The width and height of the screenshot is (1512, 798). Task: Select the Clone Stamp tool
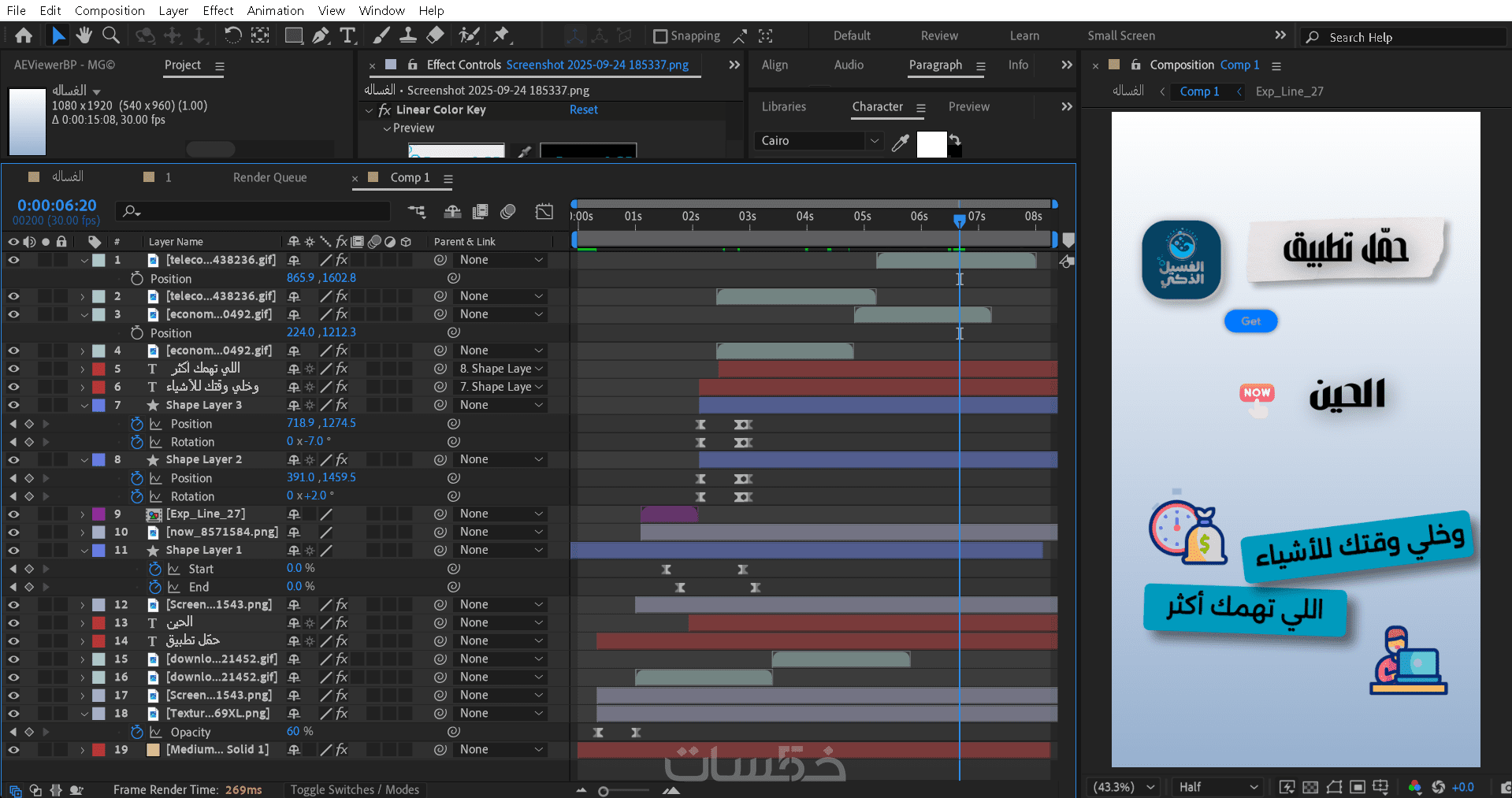407,35
